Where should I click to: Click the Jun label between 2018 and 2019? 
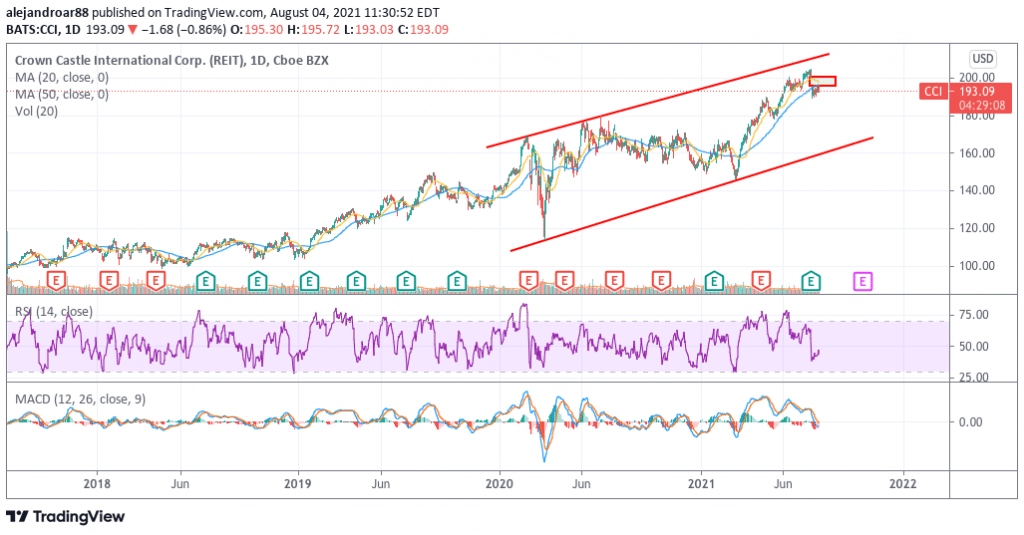[x=180, y=484]
